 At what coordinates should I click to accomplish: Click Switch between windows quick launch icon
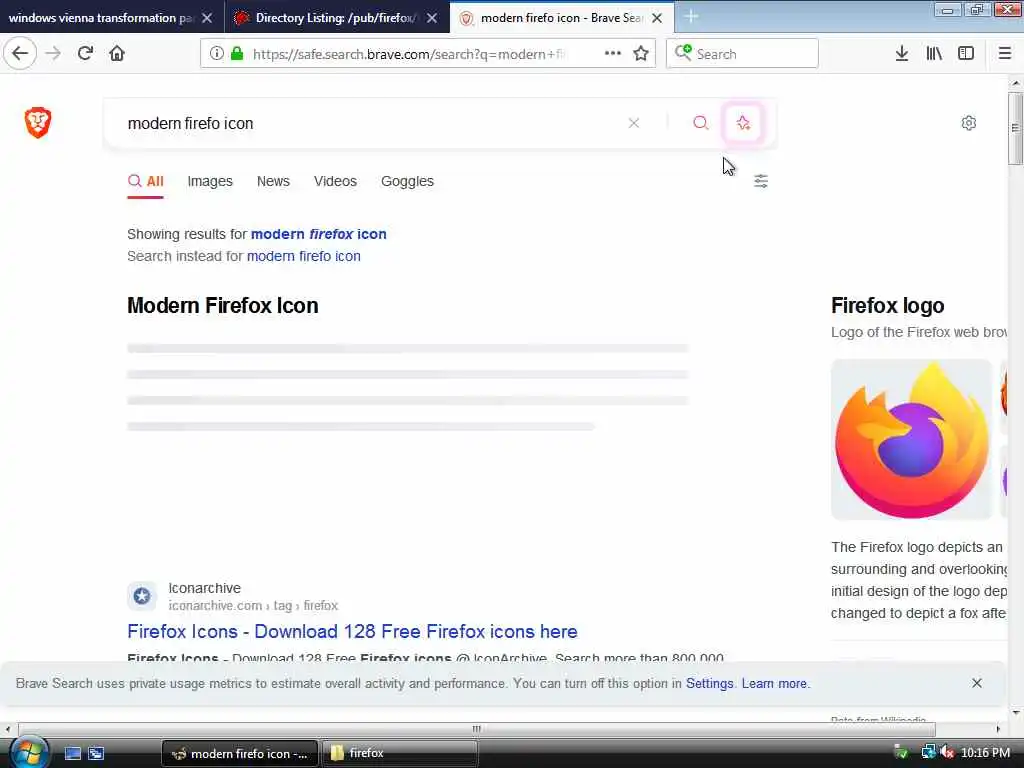pos(96,753)
